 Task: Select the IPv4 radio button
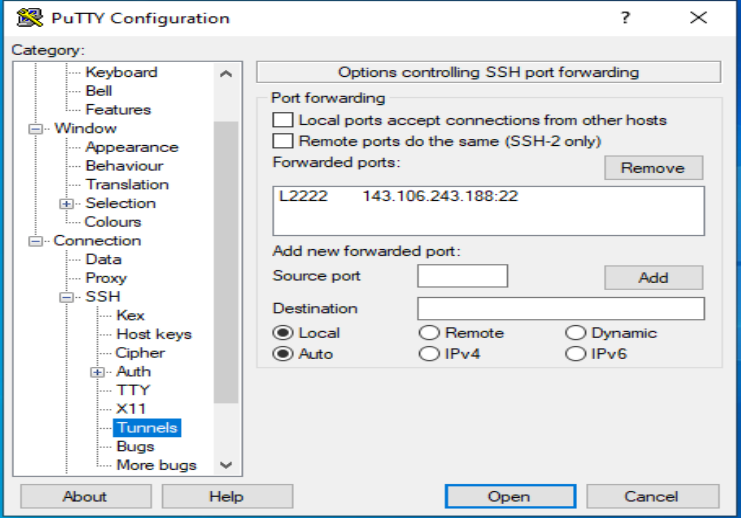click(x=429, y=354)
